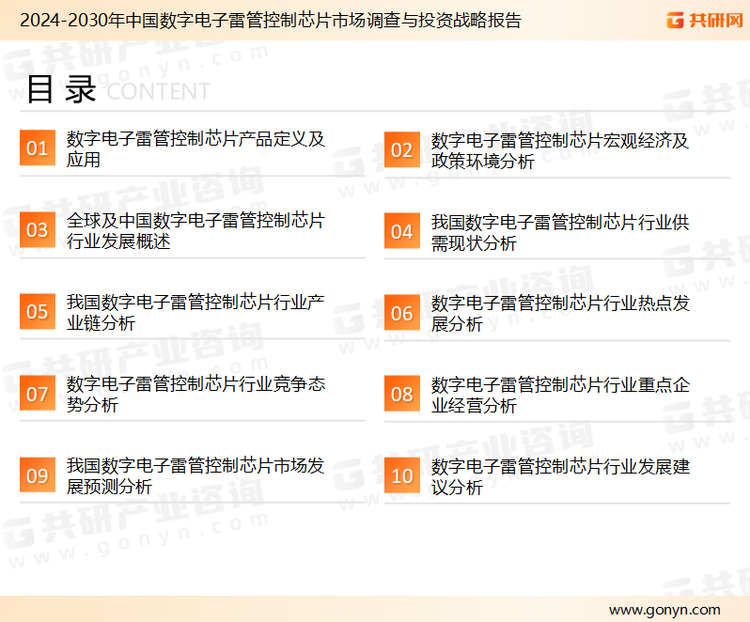The image size is (750, 622).
Task: Go to the 行业供需现状分析 chapter
Action: (x=560, y=232)
